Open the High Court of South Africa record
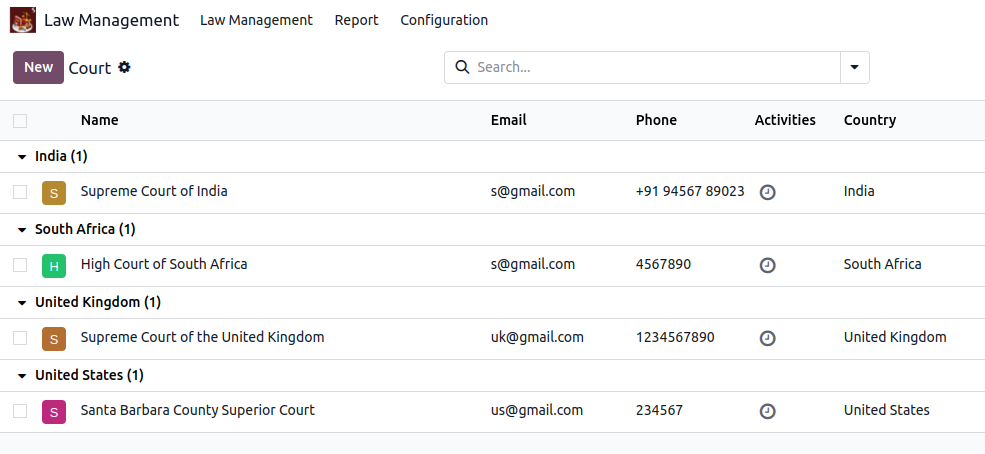Screen dimensions: 985x454 coord(164,265)
